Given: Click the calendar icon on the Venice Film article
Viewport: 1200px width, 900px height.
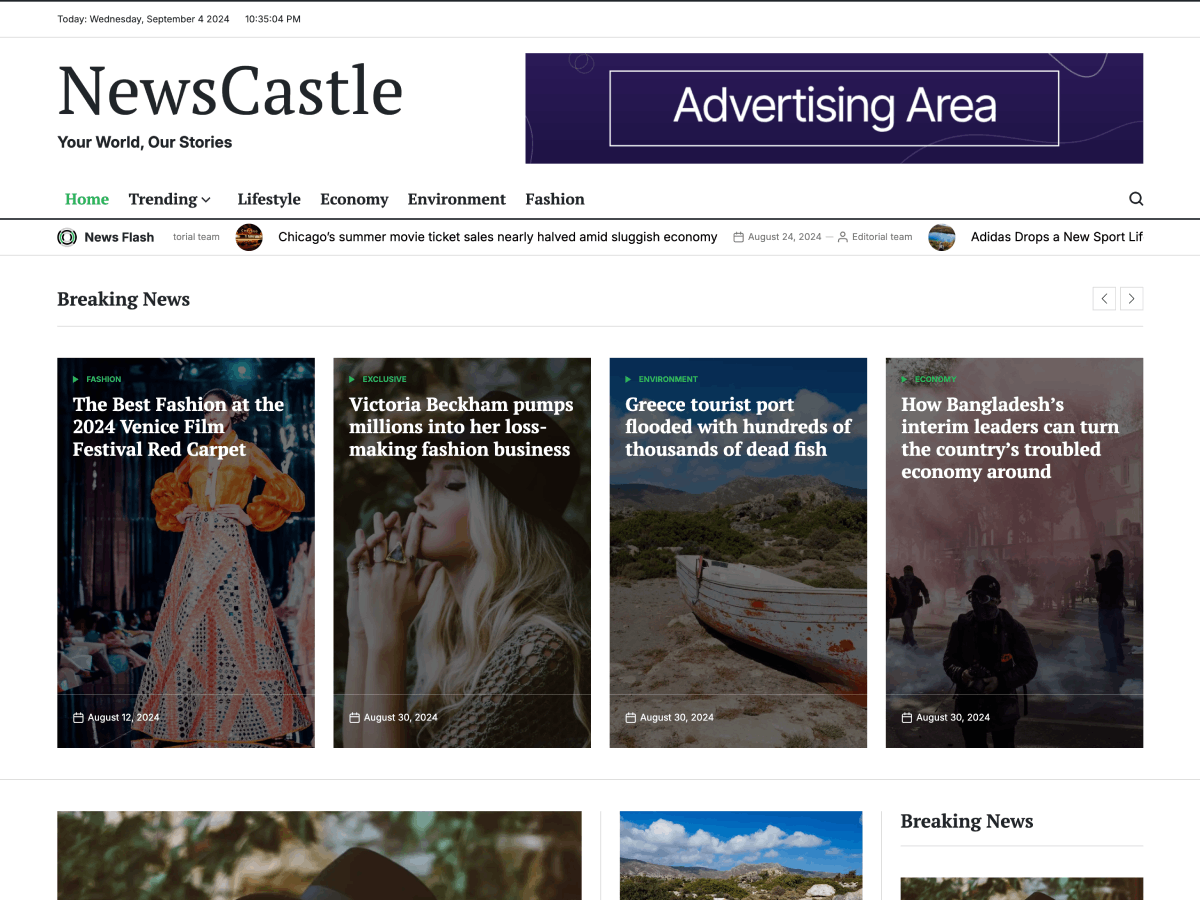Looking at the screenshot, I should tap(79, 717).
